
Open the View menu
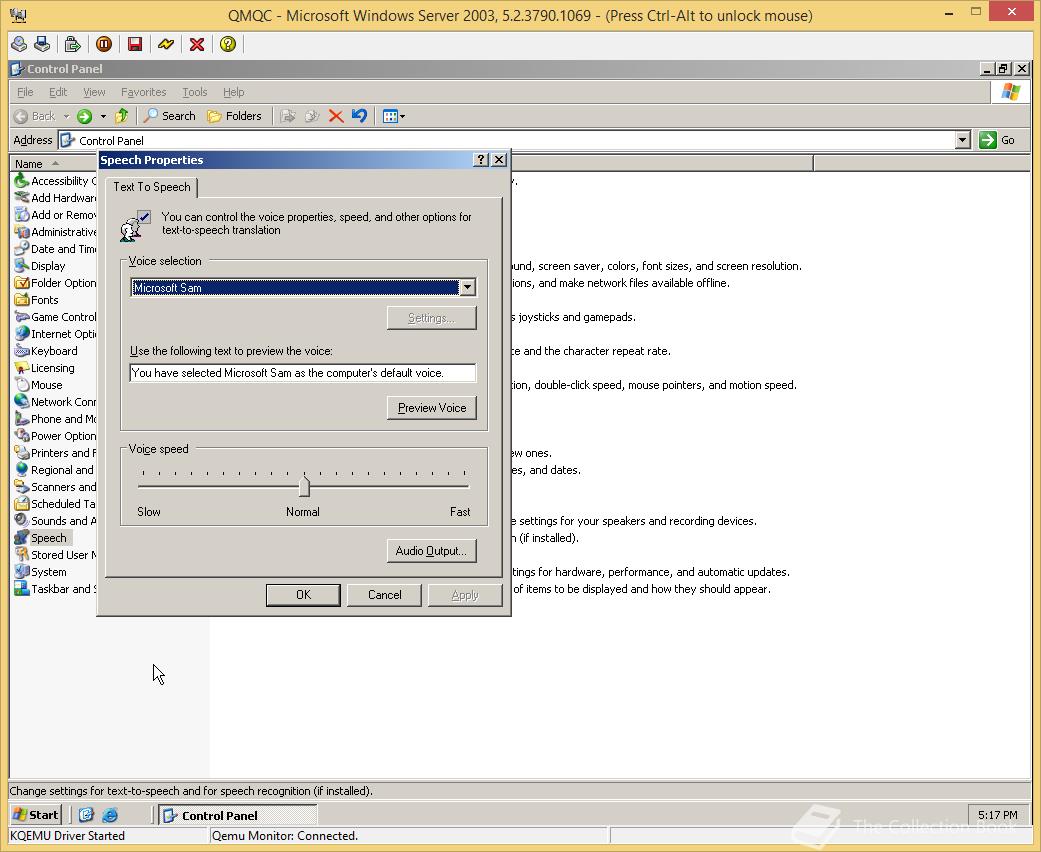tap(94, 92)
